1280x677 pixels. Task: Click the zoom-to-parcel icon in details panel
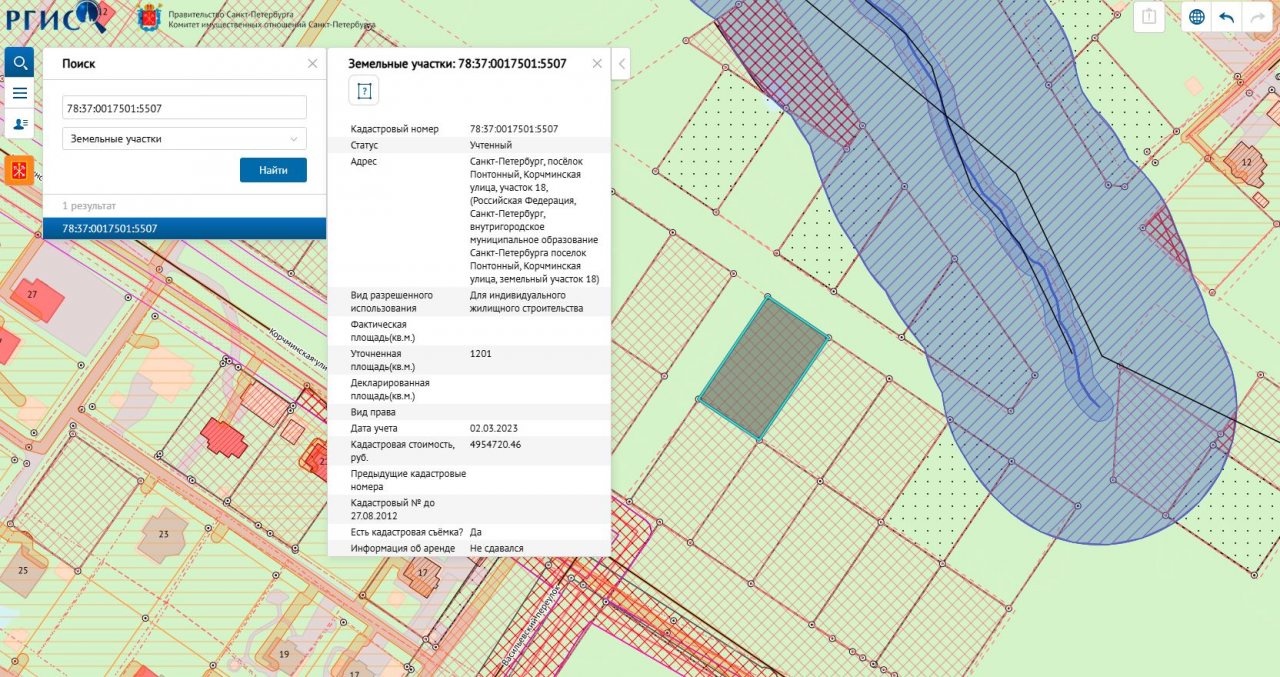tap(364, 92)
